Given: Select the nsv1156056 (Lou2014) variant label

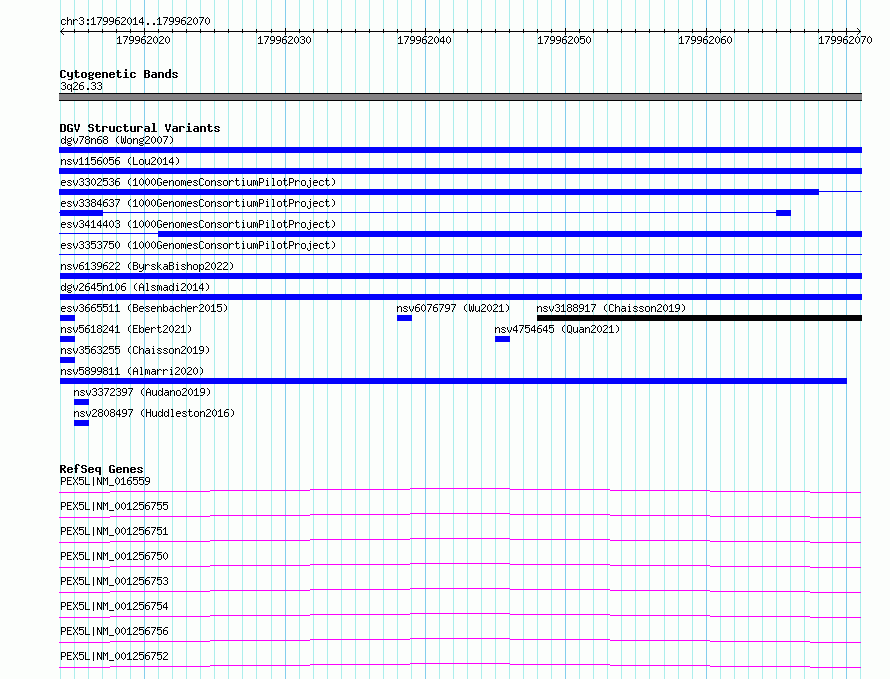Looking at the screenshot, I should click(120, 161).
